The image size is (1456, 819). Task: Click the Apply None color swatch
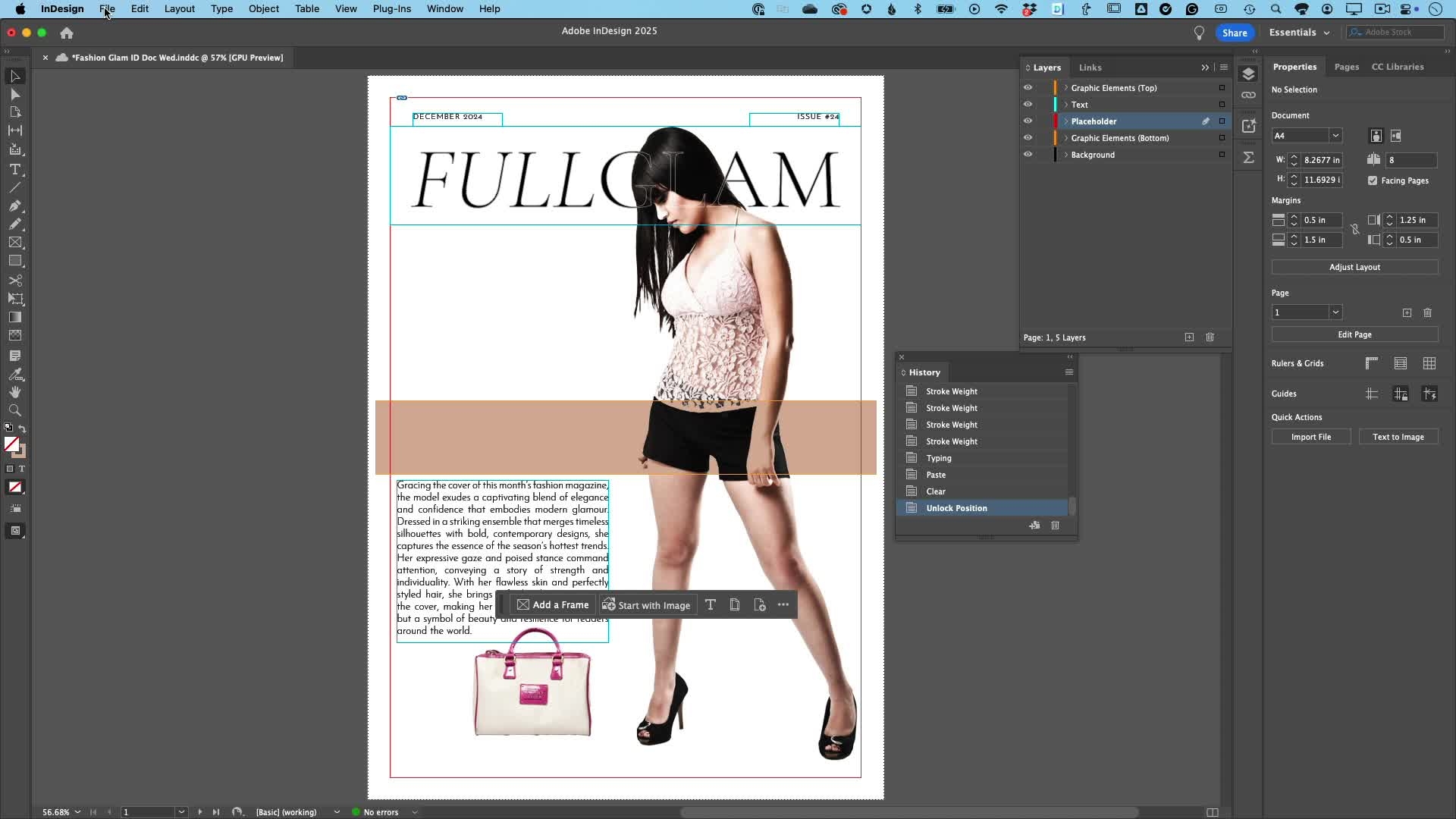click(x=15, y=488)
